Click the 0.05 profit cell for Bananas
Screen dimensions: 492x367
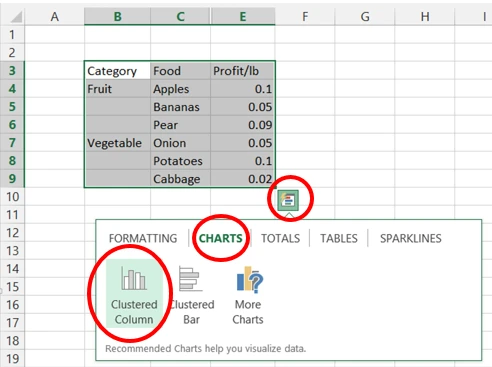tap(243, 107)
